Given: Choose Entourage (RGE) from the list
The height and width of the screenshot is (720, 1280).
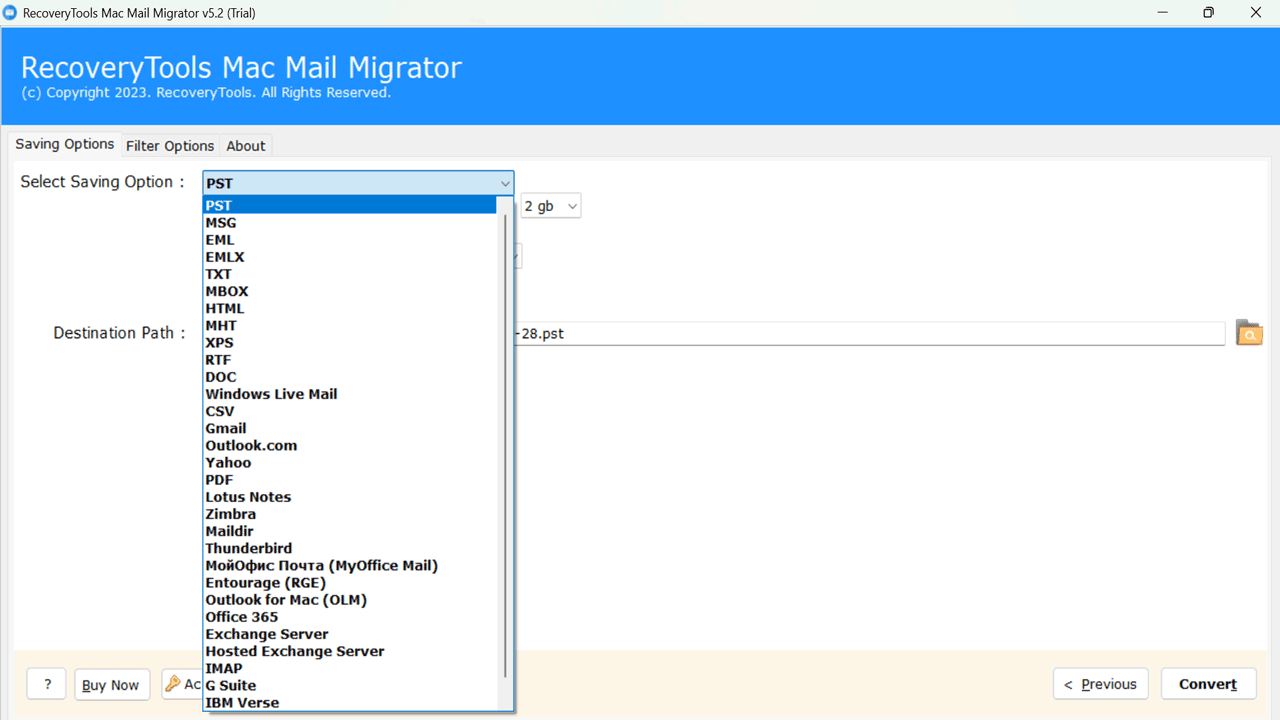Looking at the screenshot, I should (x=350, y=582).
